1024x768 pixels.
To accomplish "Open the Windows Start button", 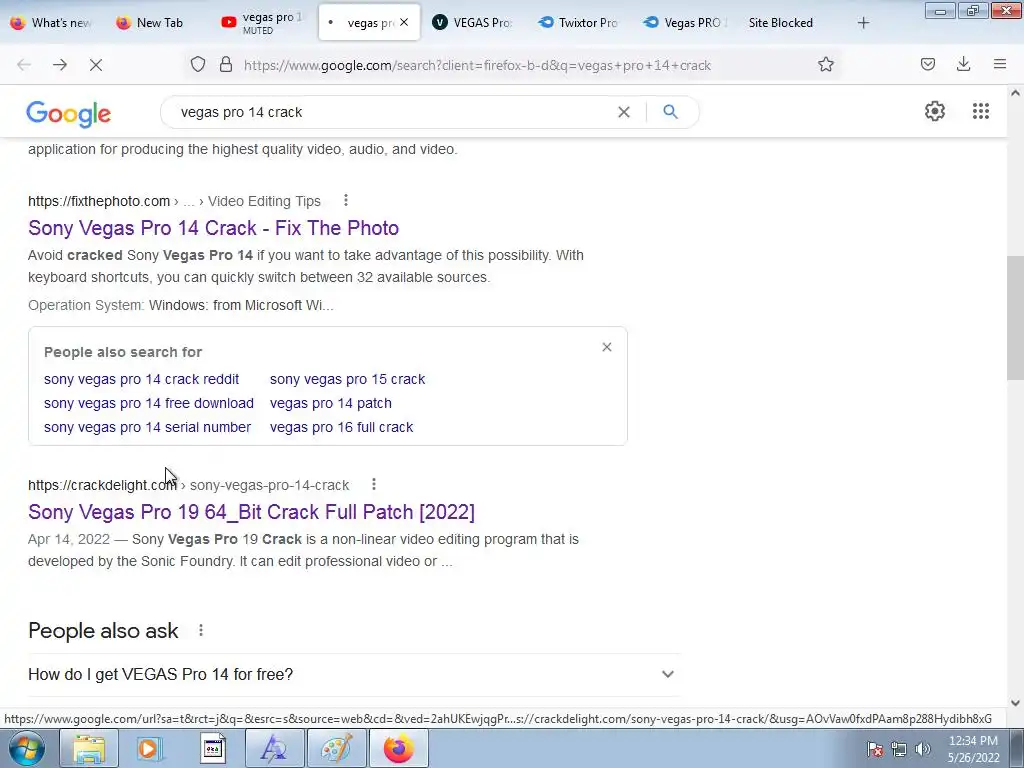I will tap(26, 748).
